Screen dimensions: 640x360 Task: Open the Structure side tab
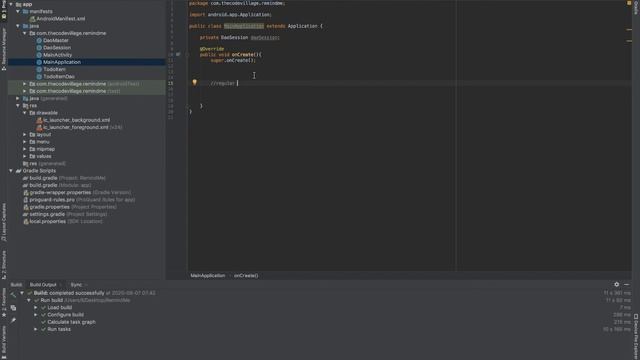pos(4,264)
